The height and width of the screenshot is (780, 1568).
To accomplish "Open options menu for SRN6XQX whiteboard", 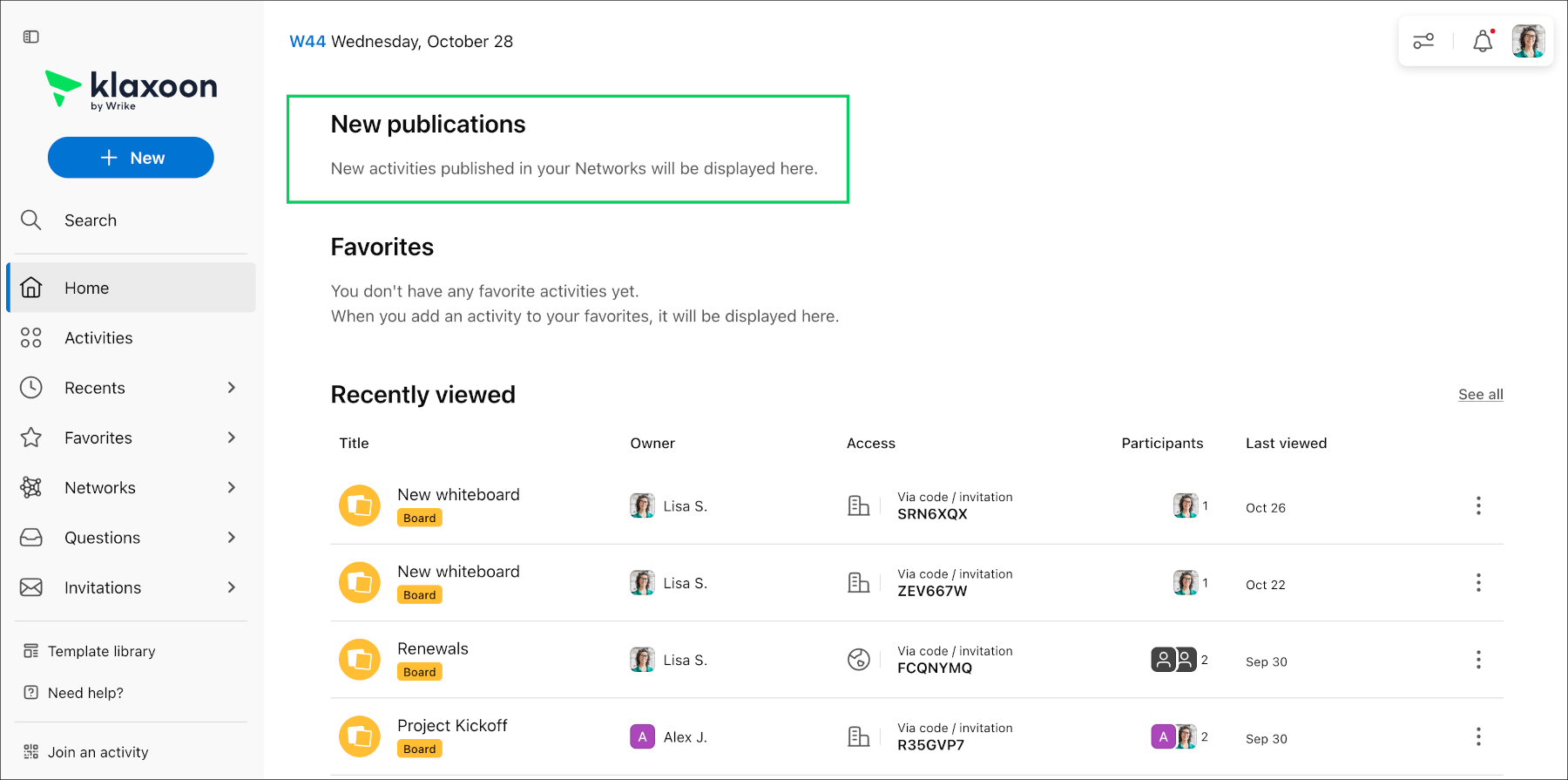I will click(1478, 505).
